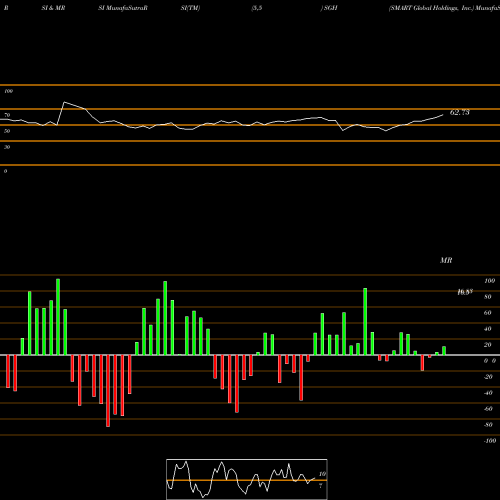Click the -100 label on the MR axis
The height and width of the screenshot is (500, 500).
(490, 441)
